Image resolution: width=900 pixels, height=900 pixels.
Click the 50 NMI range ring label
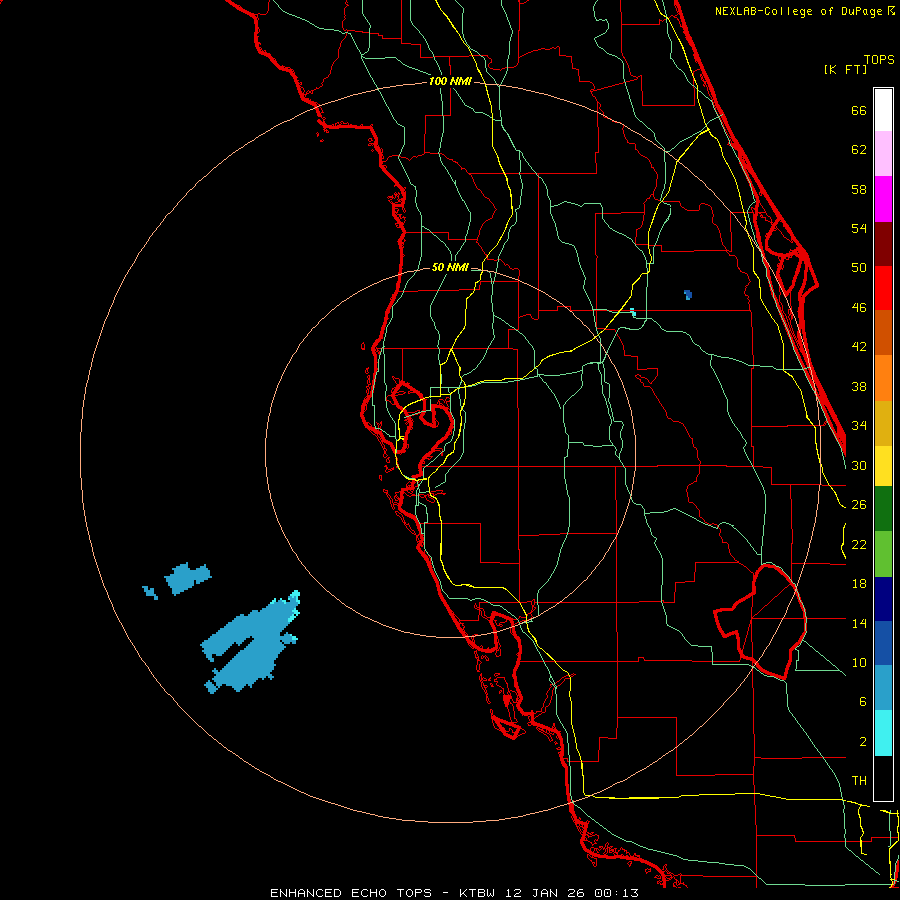(x=450, y=267)
